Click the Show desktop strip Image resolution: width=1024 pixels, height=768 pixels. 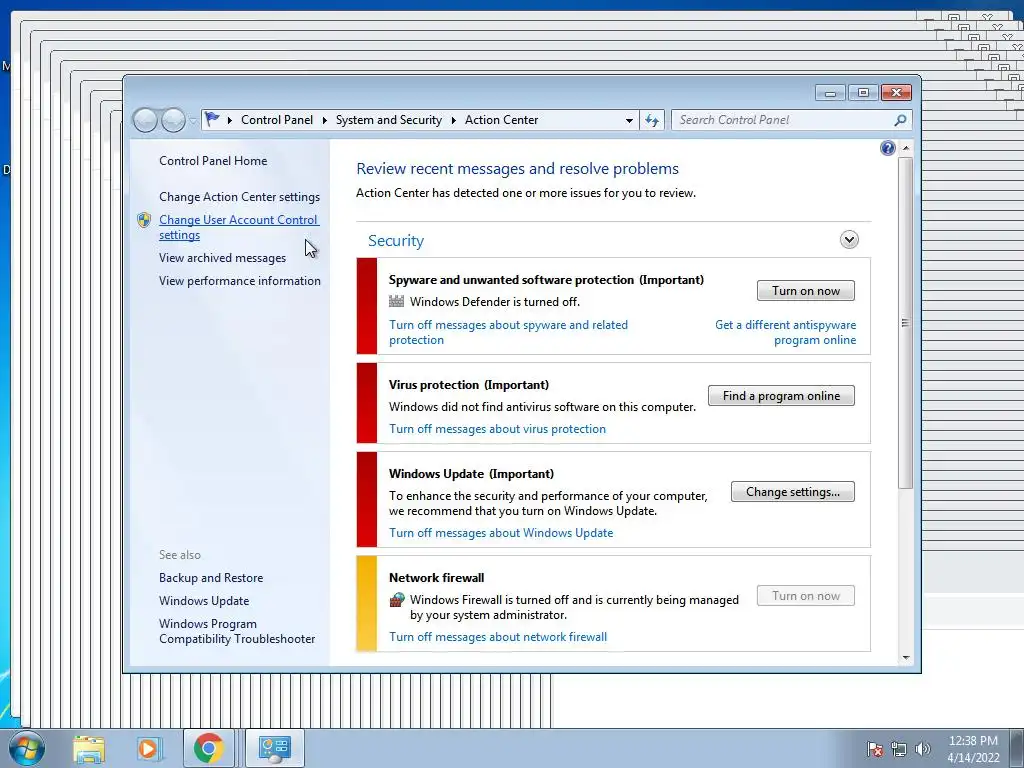click(x=1018, y=748)
